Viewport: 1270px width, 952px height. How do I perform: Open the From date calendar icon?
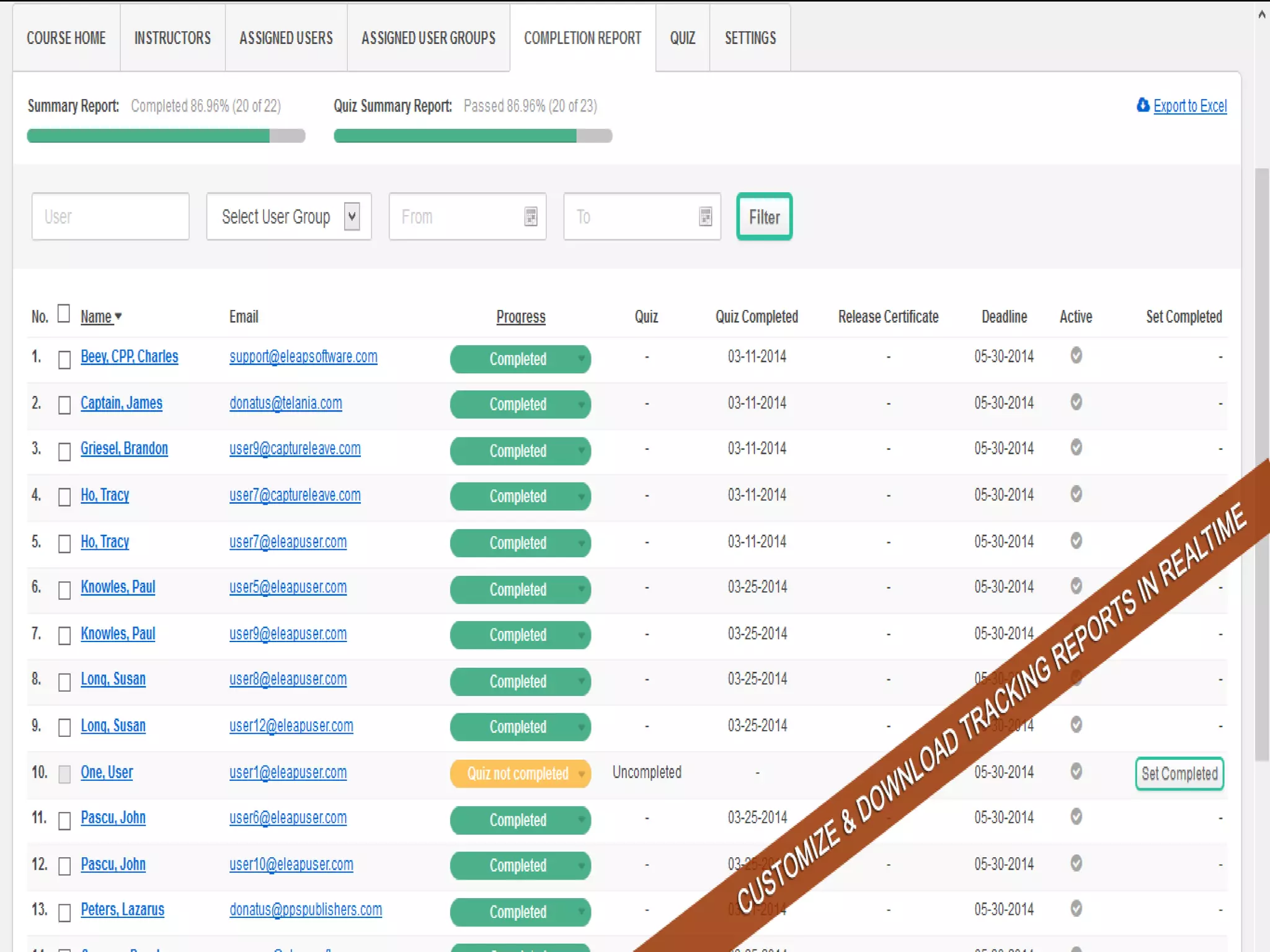[531, 217]
